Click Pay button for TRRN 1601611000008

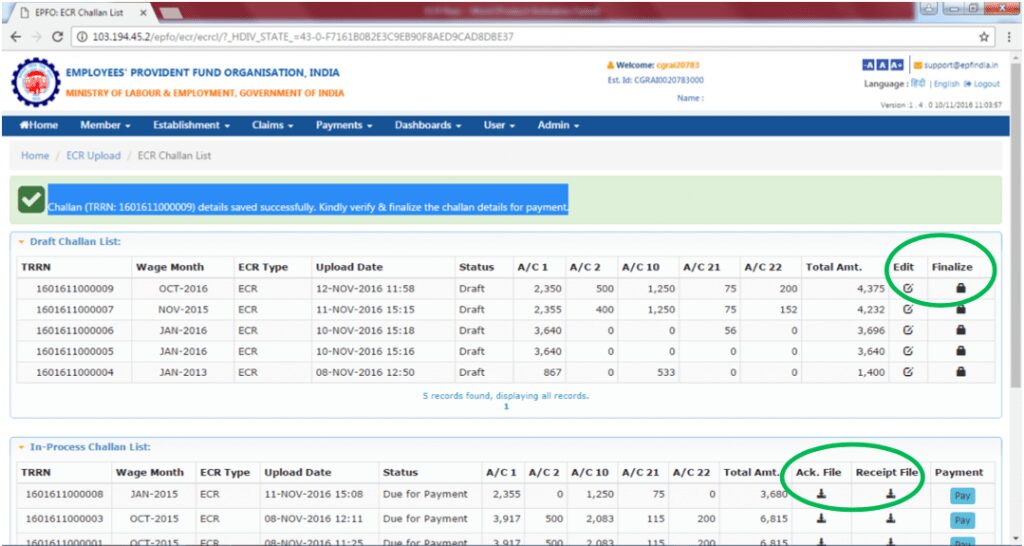(x=961, y=495)
